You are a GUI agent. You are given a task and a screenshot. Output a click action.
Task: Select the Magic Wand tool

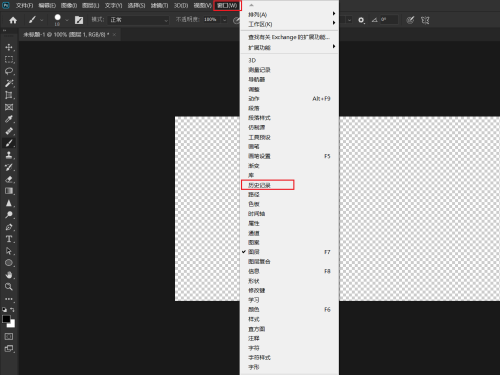click(9, 83)
